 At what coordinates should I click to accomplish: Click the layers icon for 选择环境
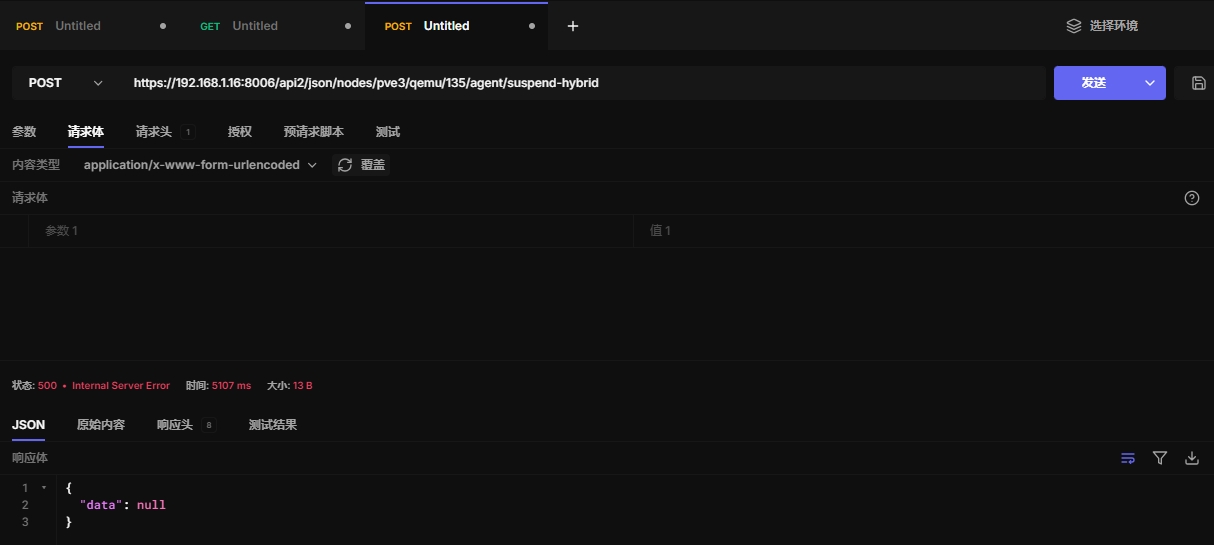point(1074,26)
